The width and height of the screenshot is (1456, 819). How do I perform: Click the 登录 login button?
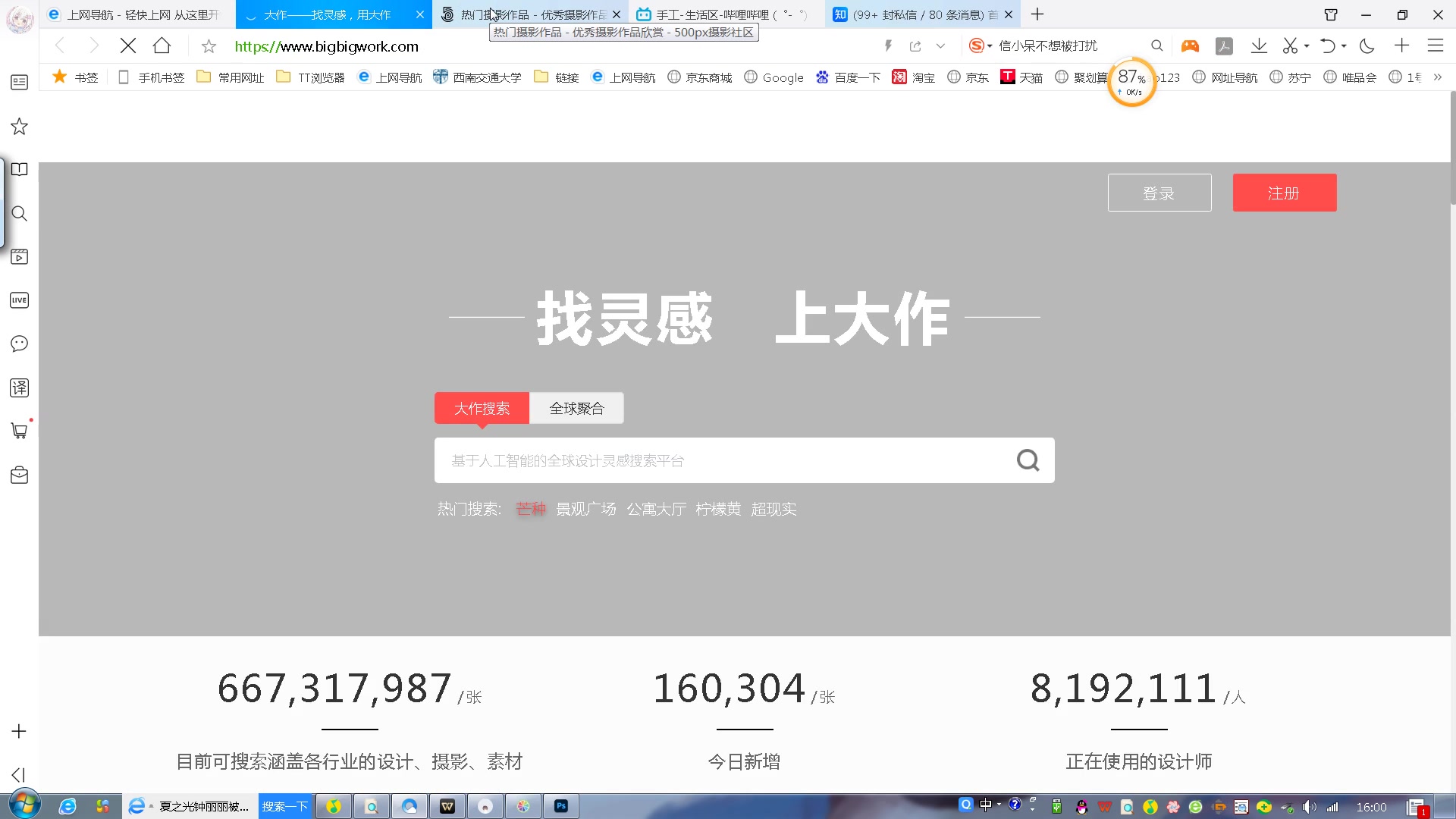(x=1159, y=193)
